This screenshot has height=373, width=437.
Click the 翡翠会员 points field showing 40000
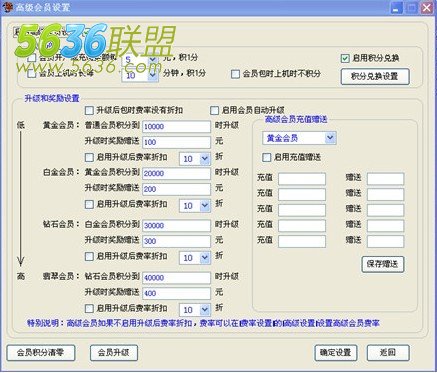click(x=176, y=278)
